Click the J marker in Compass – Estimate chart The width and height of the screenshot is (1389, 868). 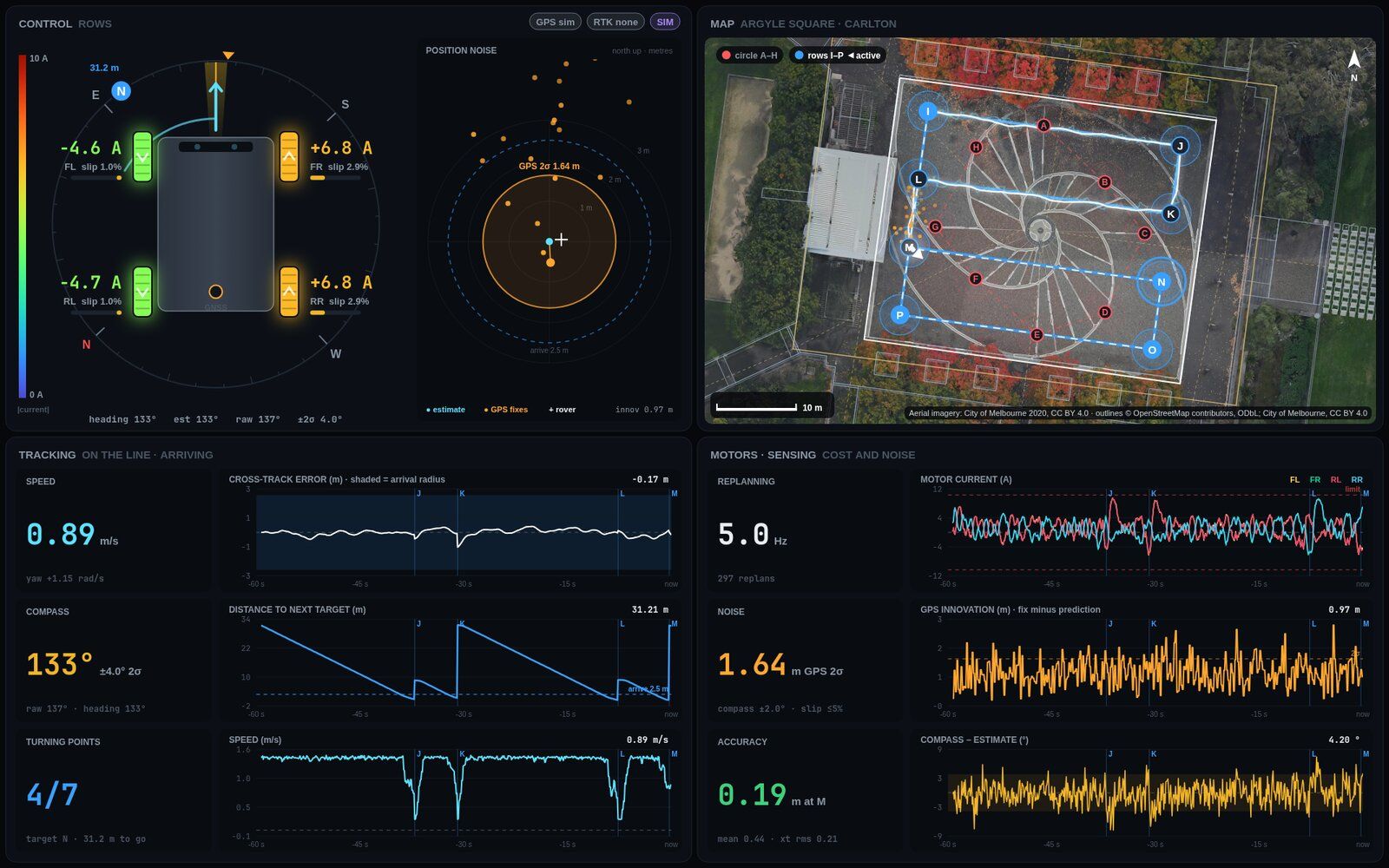(x=1110, y=754)
